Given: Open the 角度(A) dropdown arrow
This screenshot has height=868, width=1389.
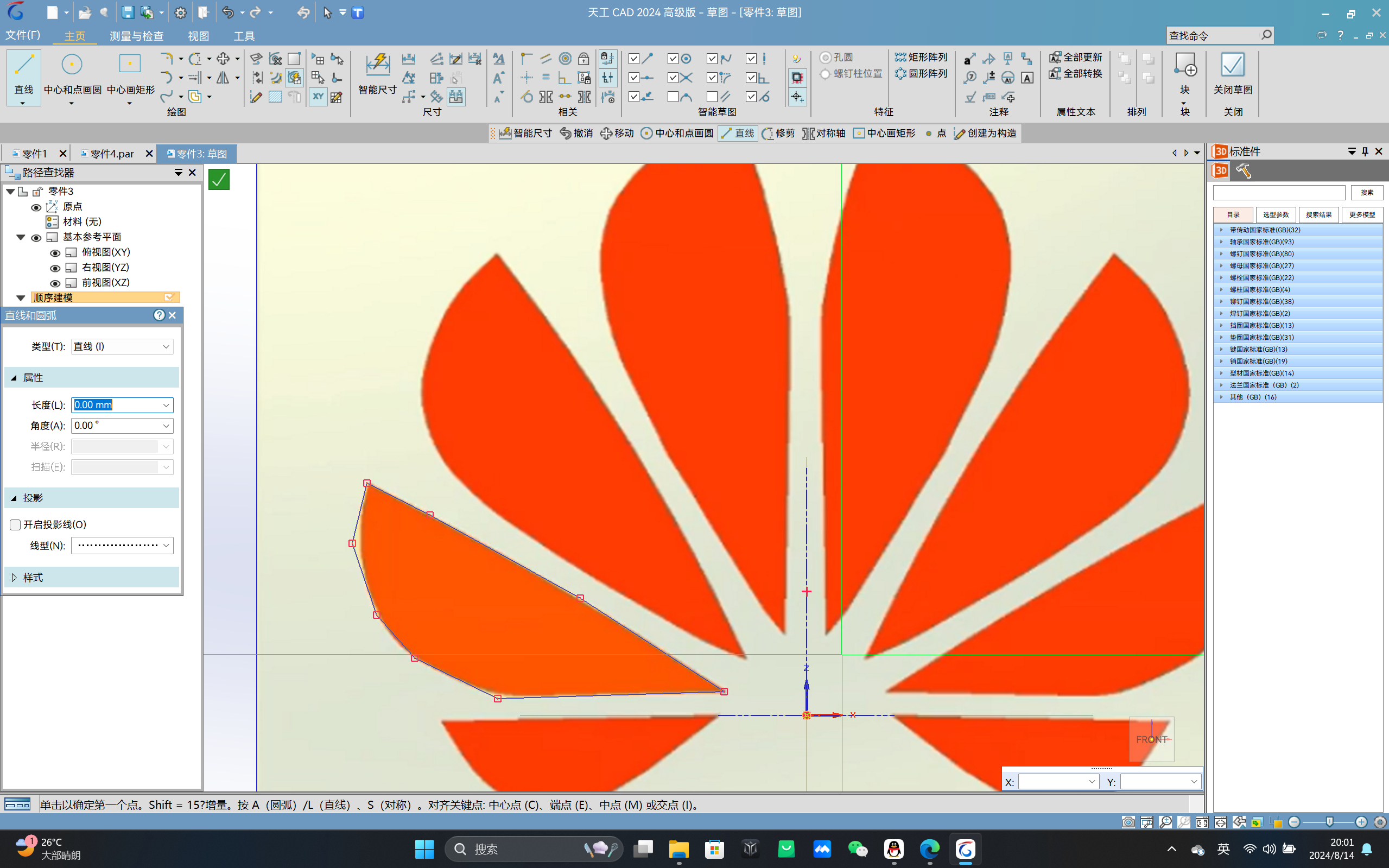Looking at the screenshot, I should click(x=166, y=426).
